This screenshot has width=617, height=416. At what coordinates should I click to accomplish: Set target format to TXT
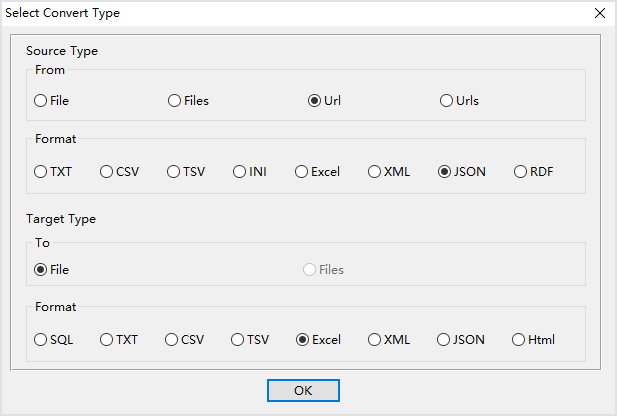[x=107, y=340]
